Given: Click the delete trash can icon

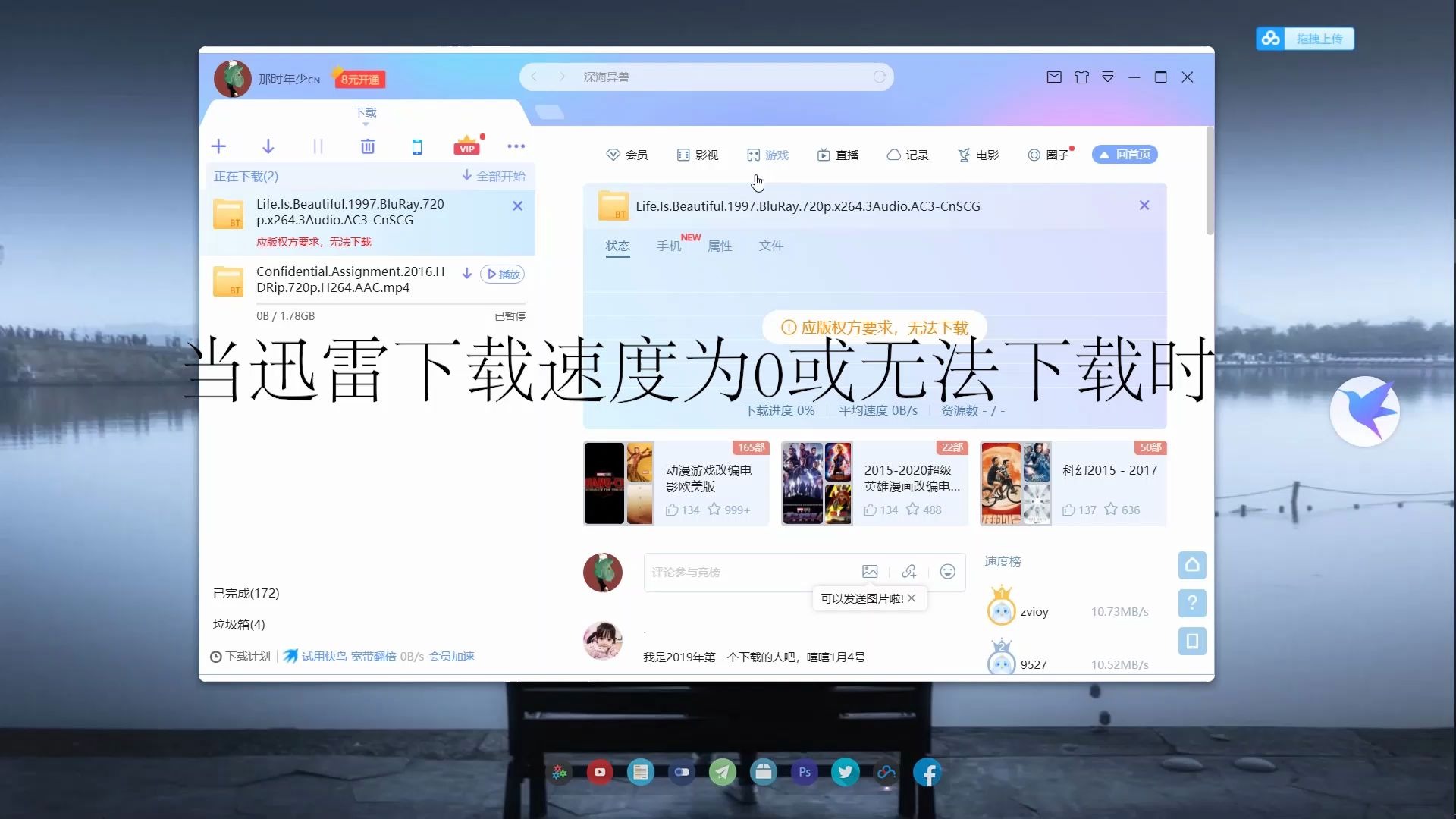Looking at the screenshot, I should tap(368, 146).
